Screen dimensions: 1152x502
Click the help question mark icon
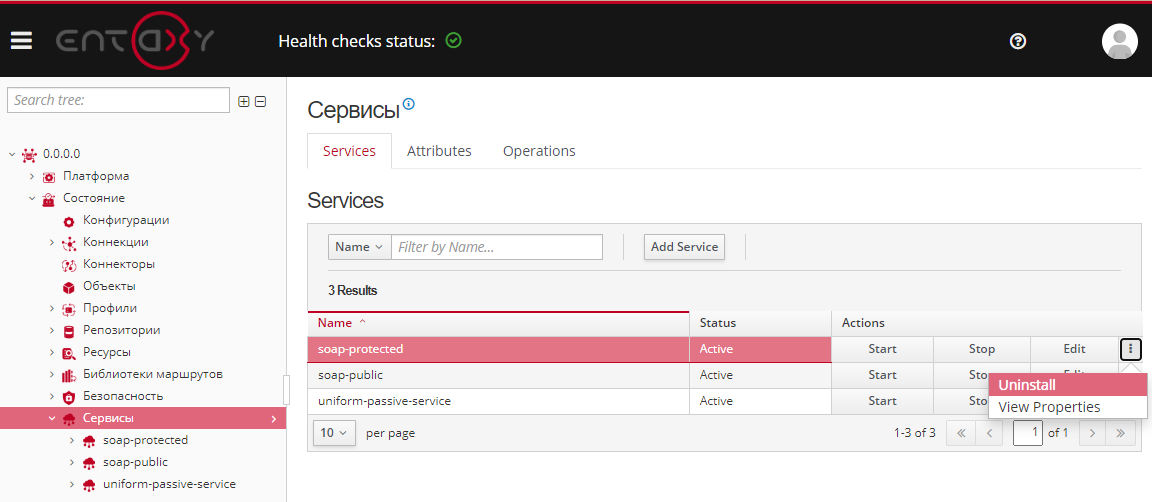coord(1018,41)
